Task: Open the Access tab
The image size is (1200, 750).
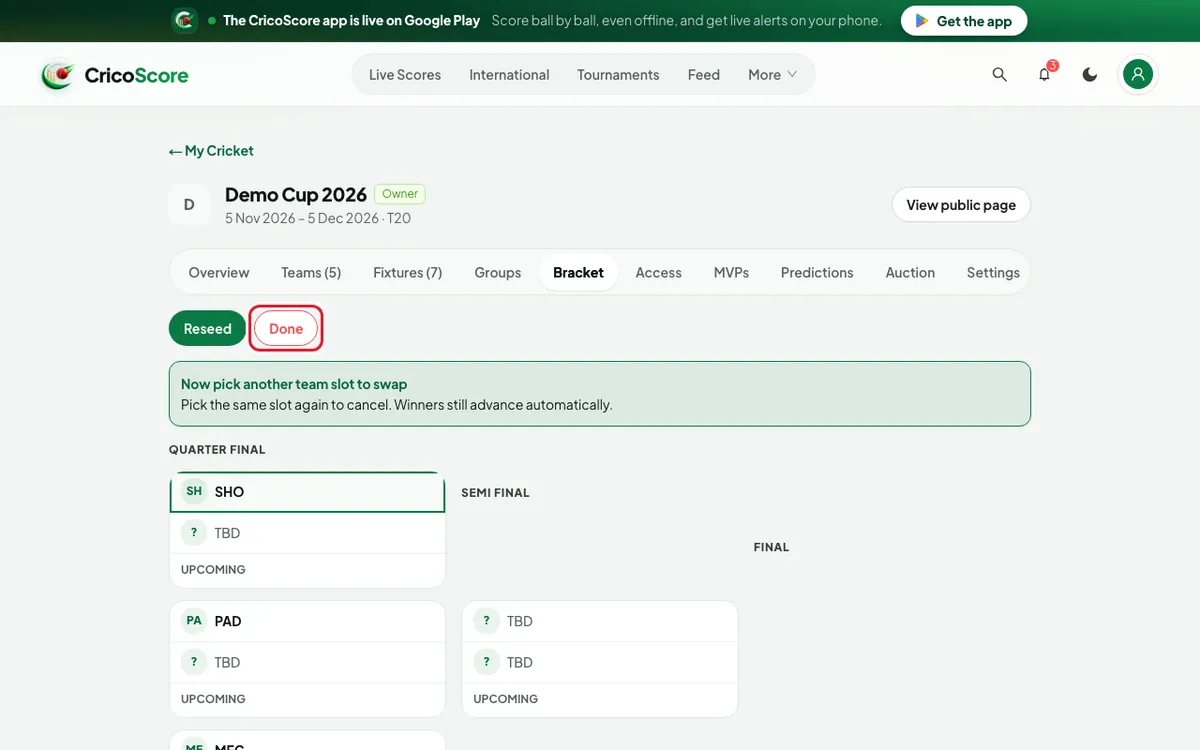Action: [659, 272]
